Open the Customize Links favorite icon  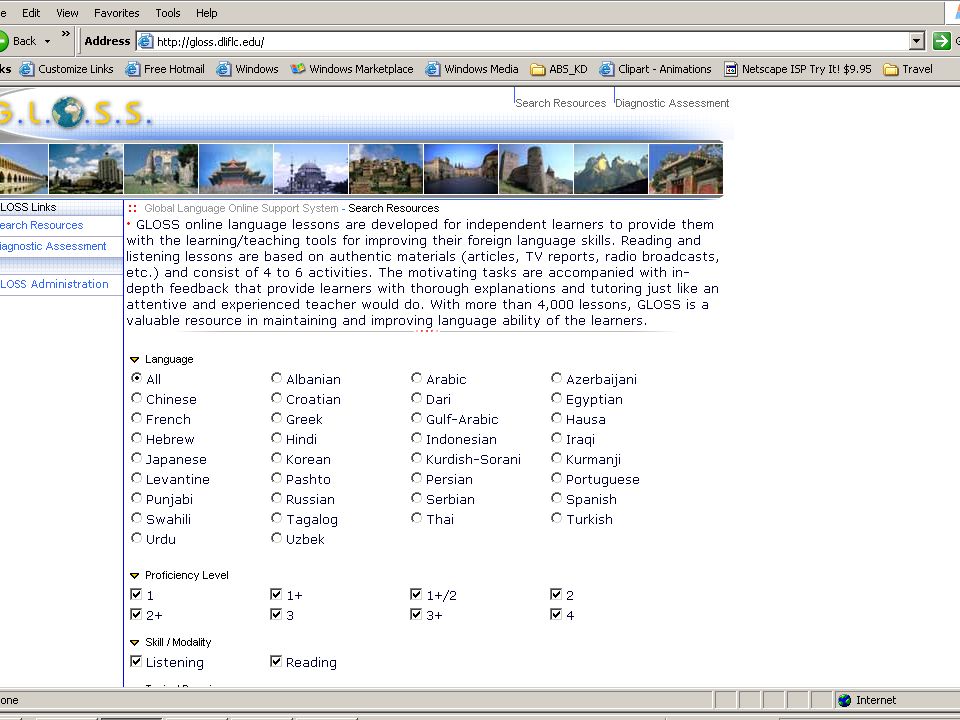point(27,69)
